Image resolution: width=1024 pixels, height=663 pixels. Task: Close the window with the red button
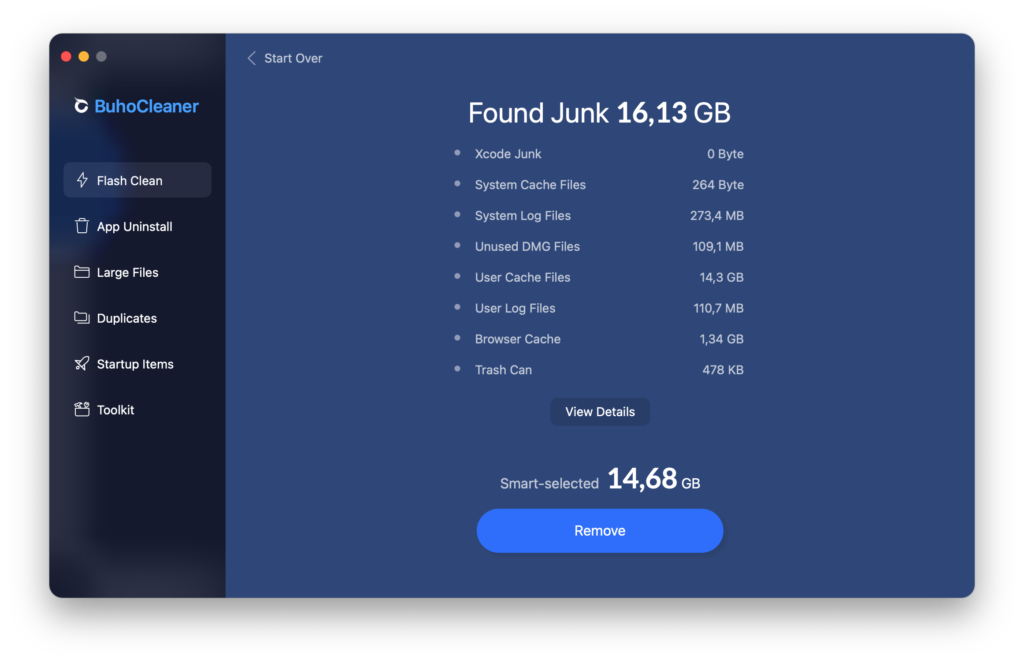tap(66, 57)
